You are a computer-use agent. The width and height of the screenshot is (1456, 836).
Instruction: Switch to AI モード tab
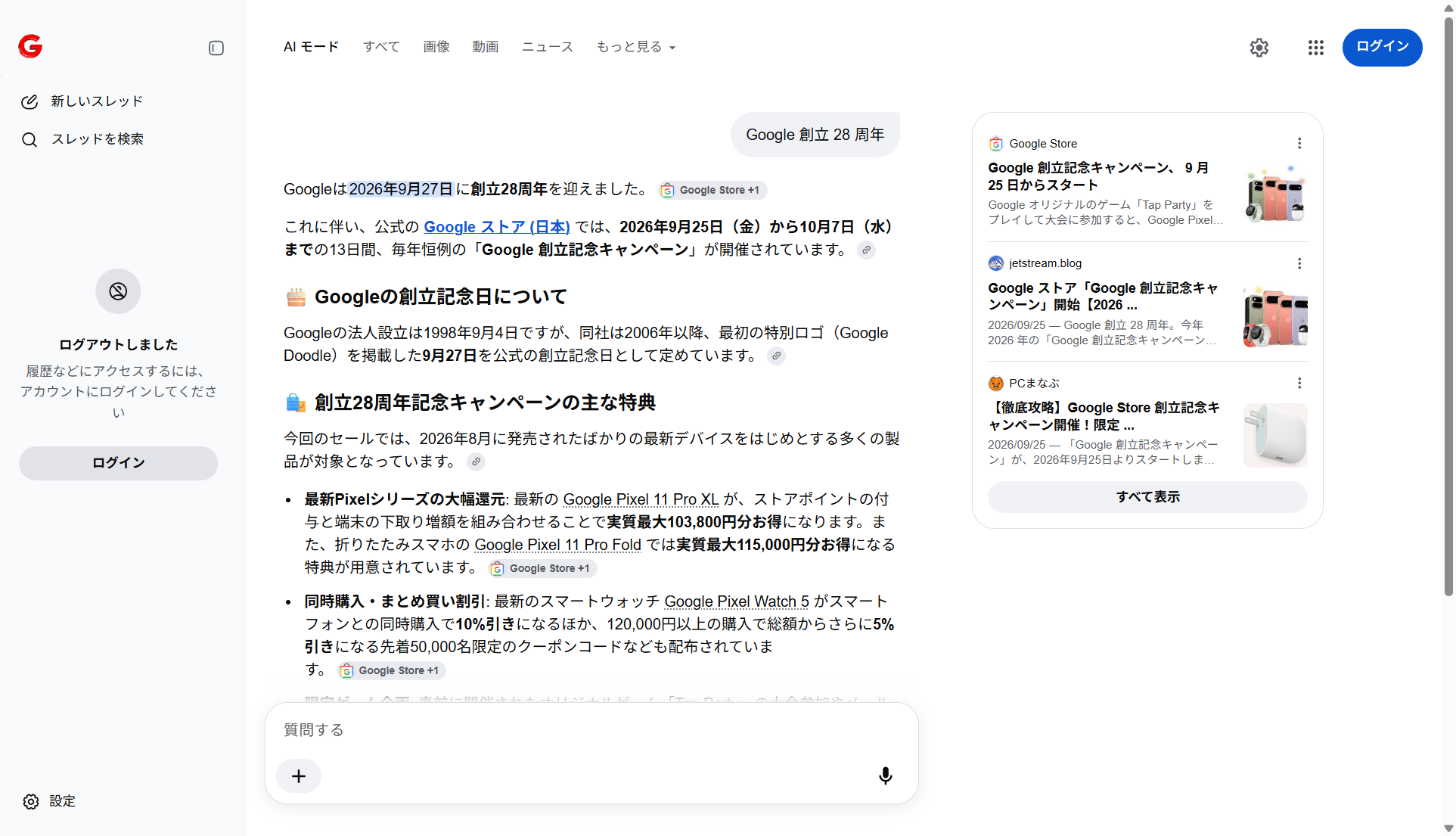pyautogui.click(x=311, y=47)
